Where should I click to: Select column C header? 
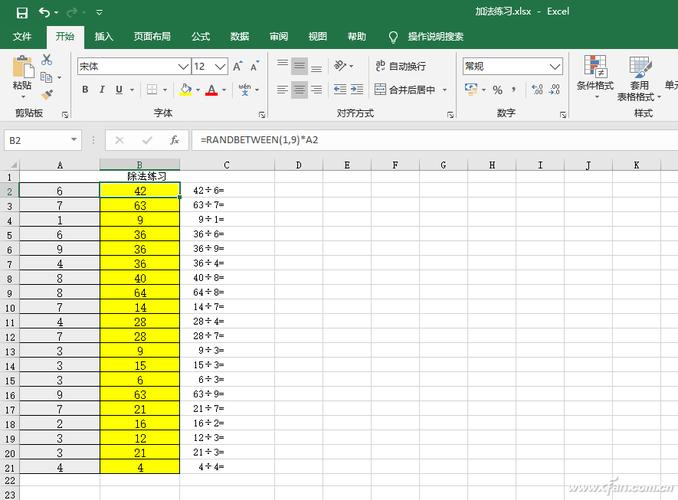(227, 165)
